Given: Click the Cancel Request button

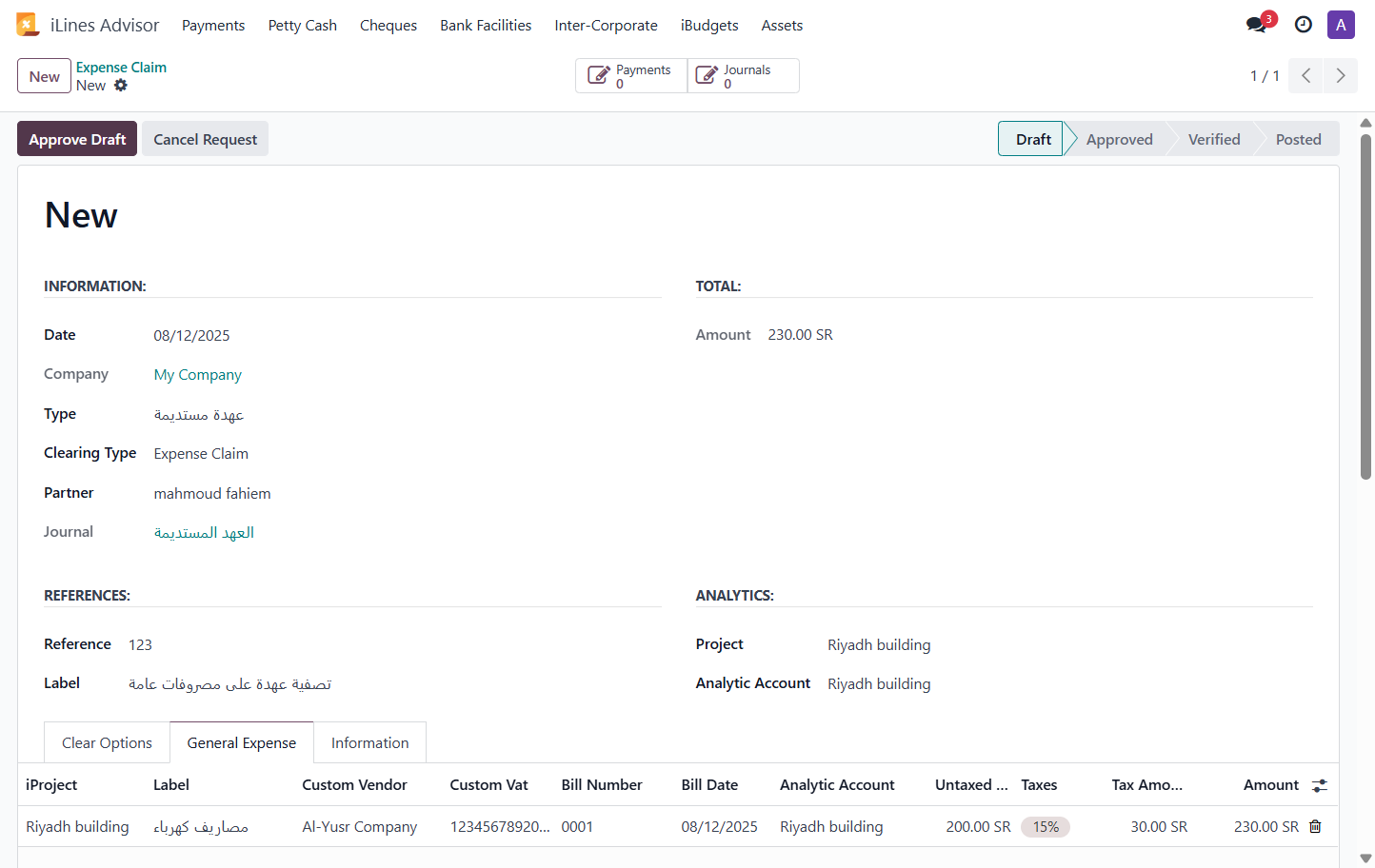Looking at the screenshot, I should pyautogui.click(x=205, y=139).
